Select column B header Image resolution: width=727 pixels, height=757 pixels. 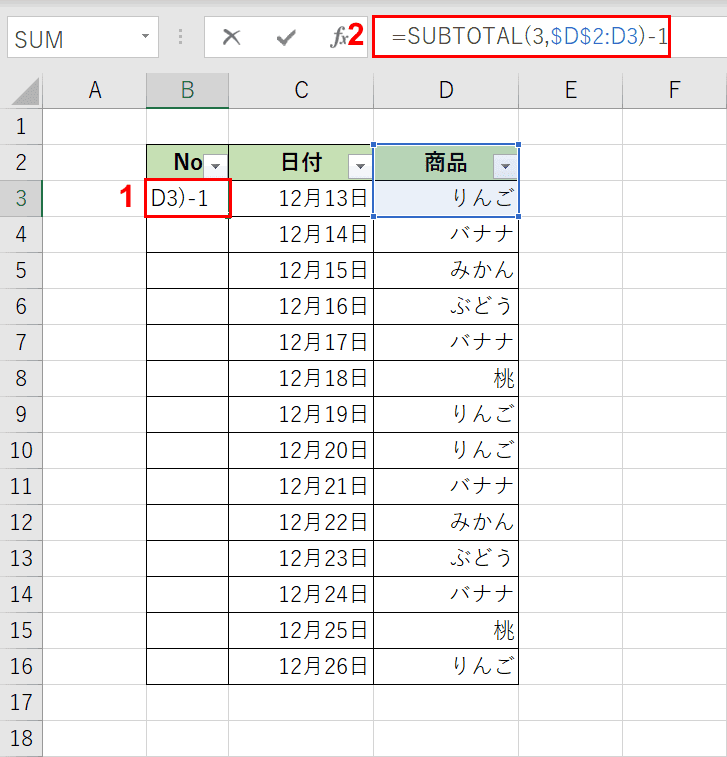coord(187,90)
